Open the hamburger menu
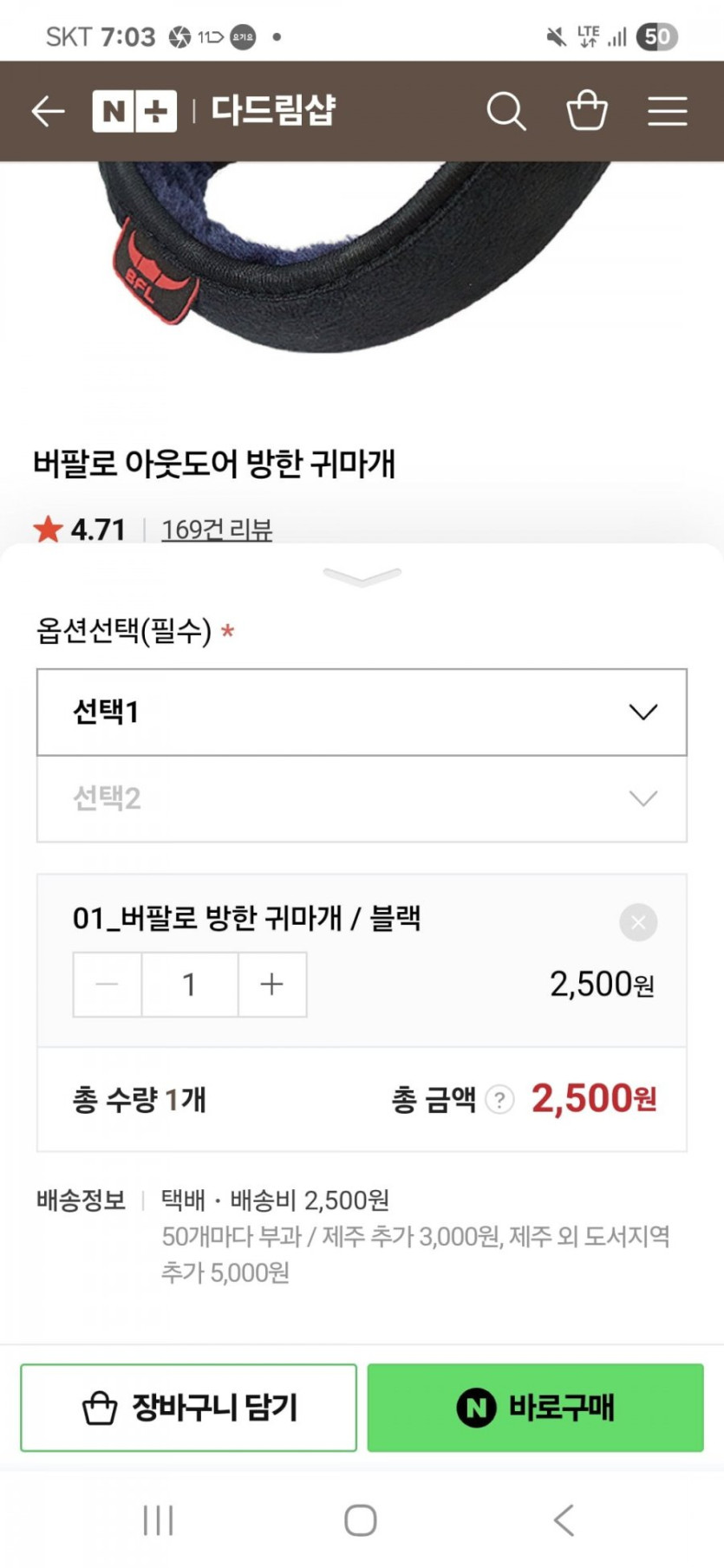This screenshot has height=1568, width=724. [668, 111]
